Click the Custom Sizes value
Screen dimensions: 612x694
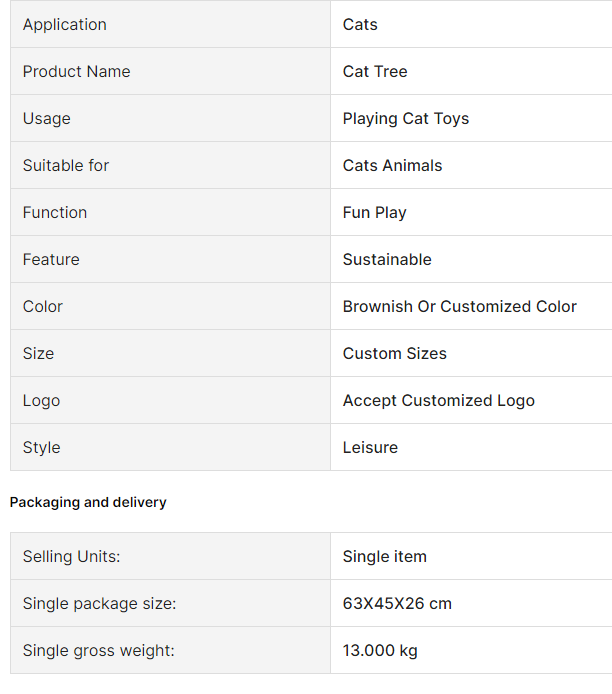[x=394, y=353]
